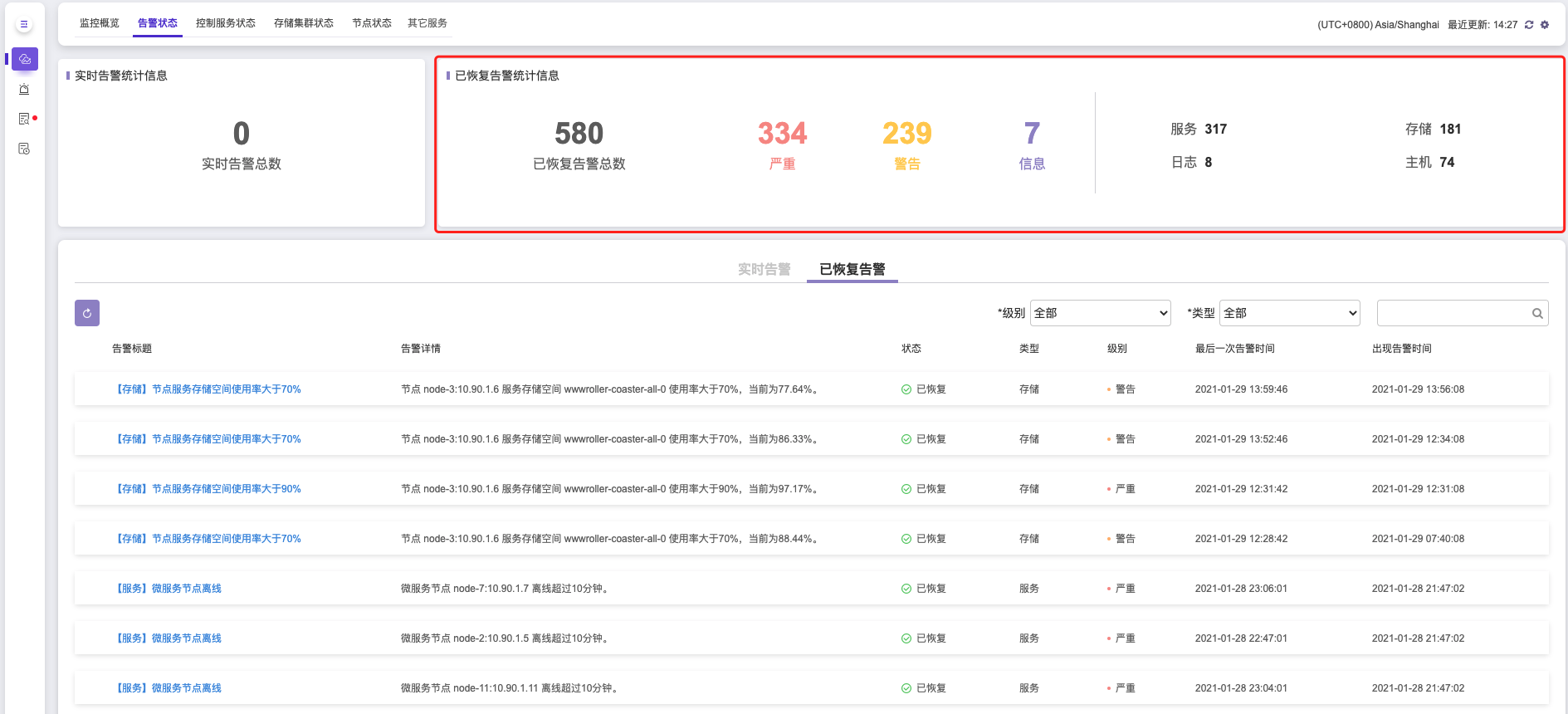Open the storage usage over 90% alert link
The image size is (1568, 714).
(x=208, y=489)
